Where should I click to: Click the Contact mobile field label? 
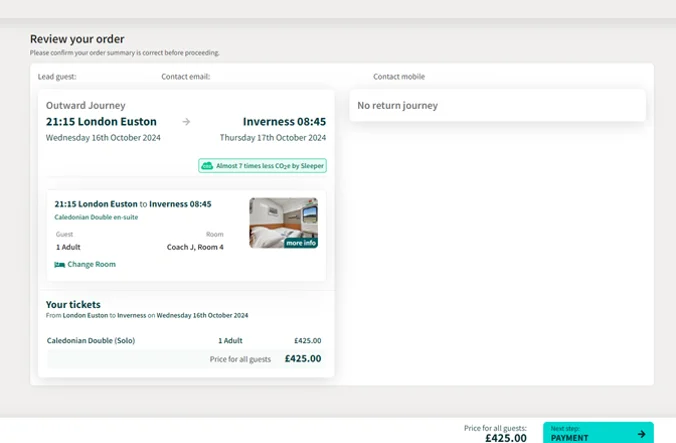[x=399, y=76]
